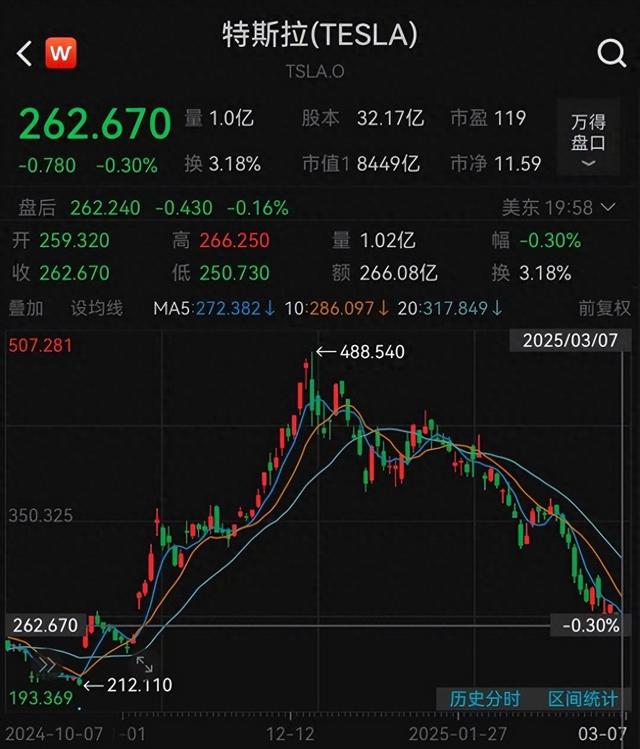The height and width of the screenshot is (749, 640).
Task: Open 区间统计 range statistics
Action: 583,698
